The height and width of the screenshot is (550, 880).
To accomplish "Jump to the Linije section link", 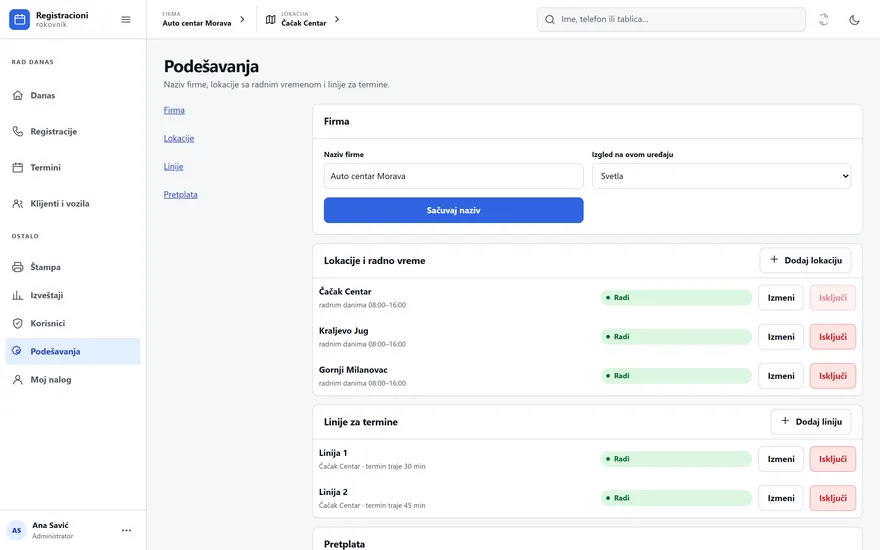I will [173, 167].
